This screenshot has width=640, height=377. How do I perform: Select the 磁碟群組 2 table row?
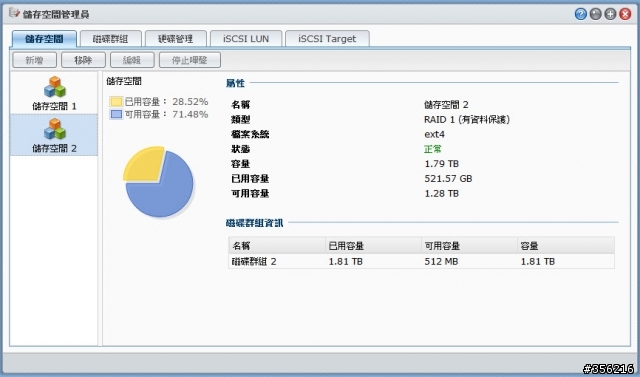(x=421, y=261)
